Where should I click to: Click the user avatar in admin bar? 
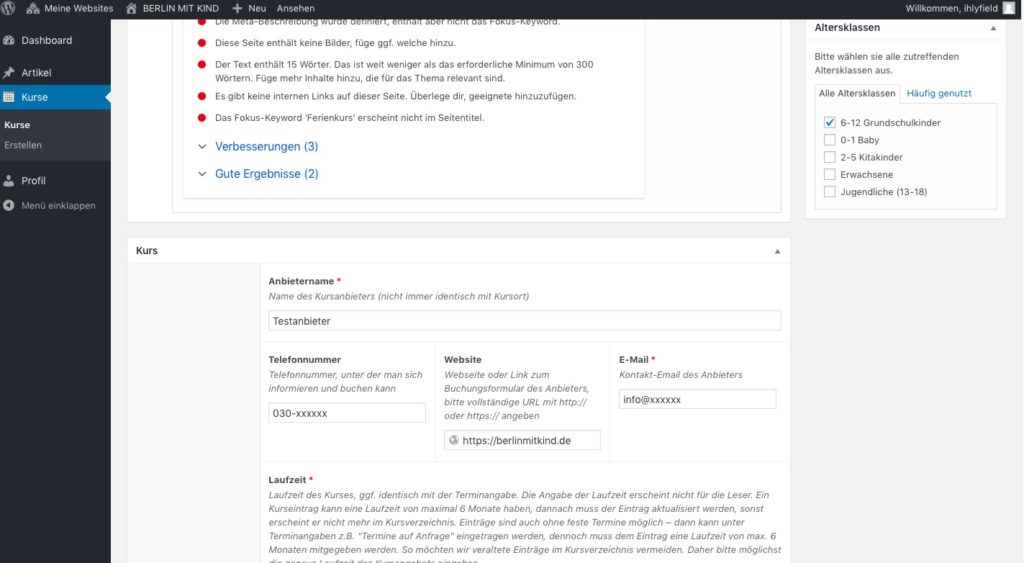coord(1009,8)
